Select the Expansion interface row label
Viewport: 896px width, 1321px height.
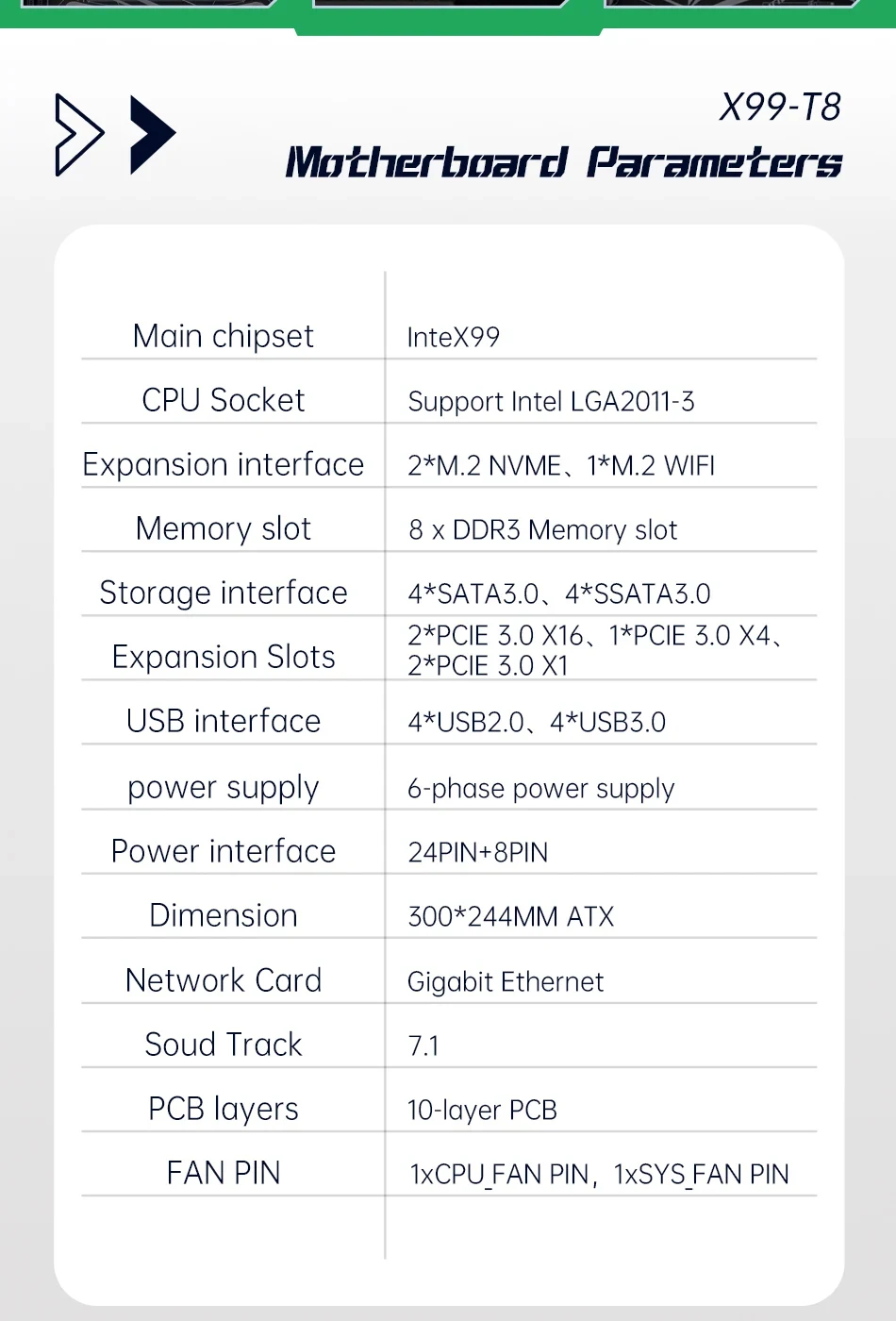pos(224,465)
